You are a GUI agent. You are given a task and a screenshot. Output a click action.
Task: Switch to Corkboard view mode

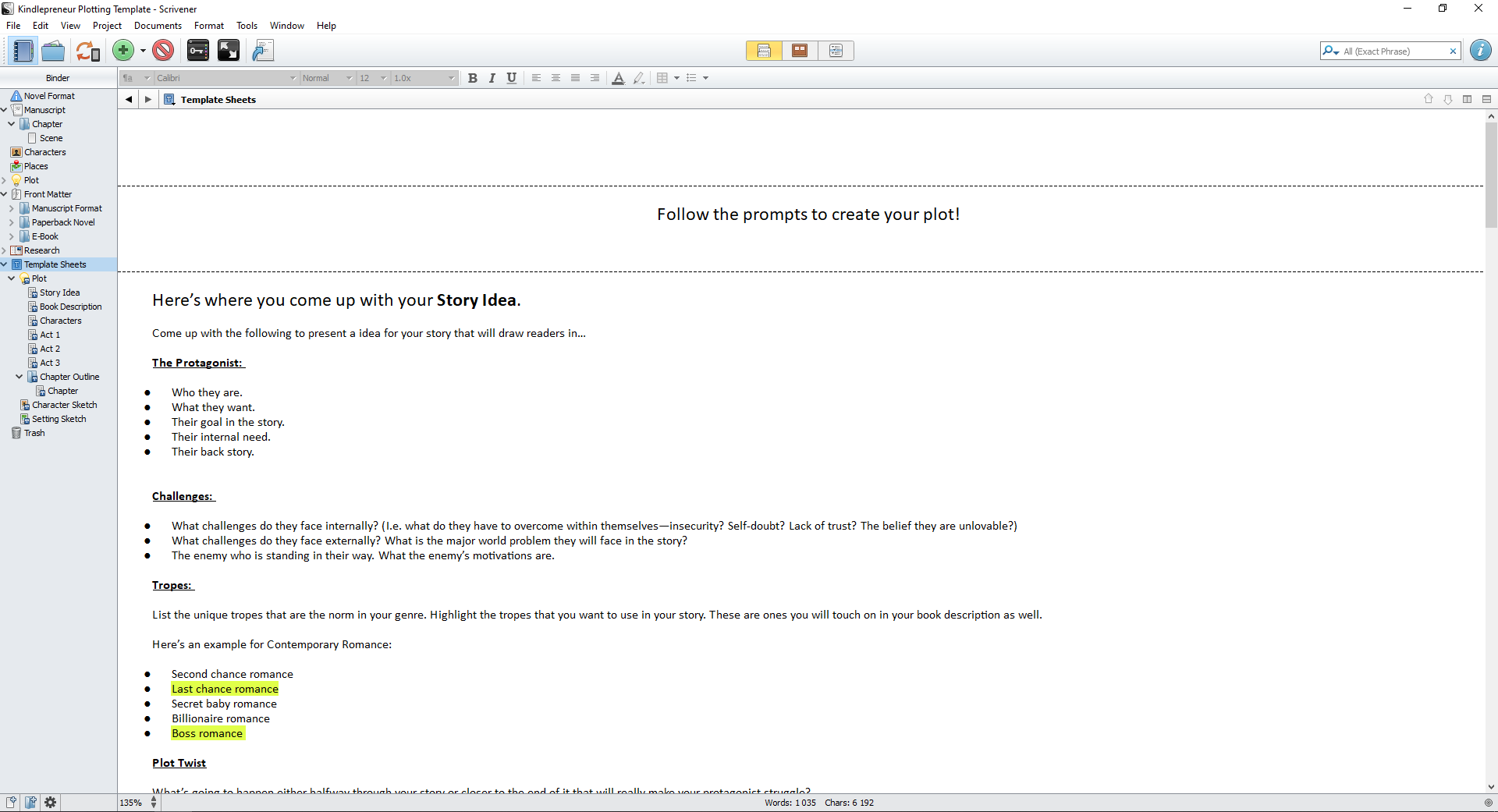tap(799, 50)
